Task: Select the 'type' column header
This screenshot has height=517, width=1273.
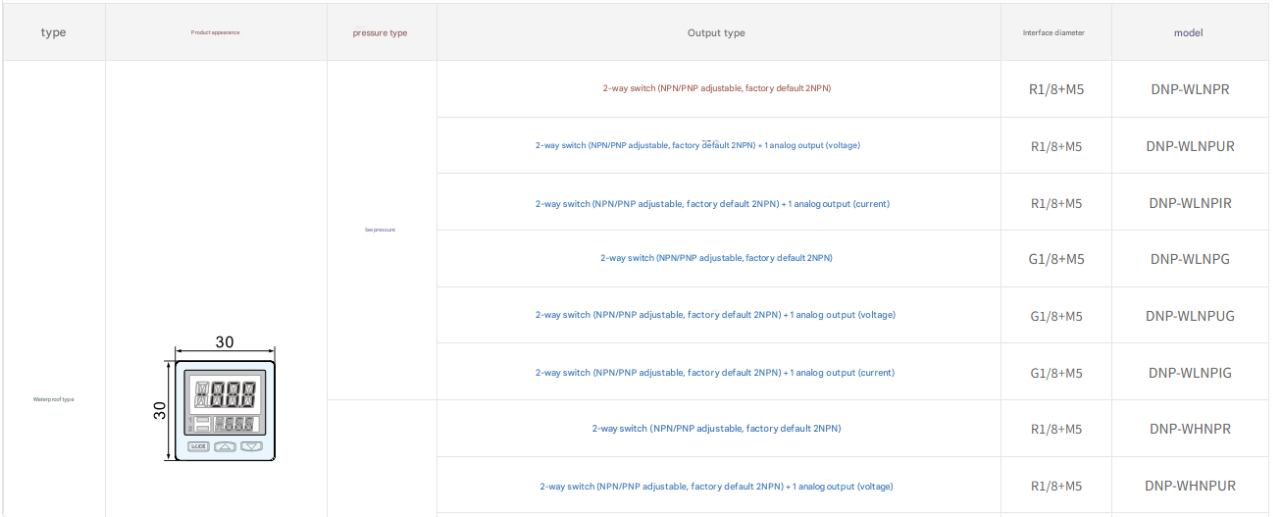Action: [54, 33]
